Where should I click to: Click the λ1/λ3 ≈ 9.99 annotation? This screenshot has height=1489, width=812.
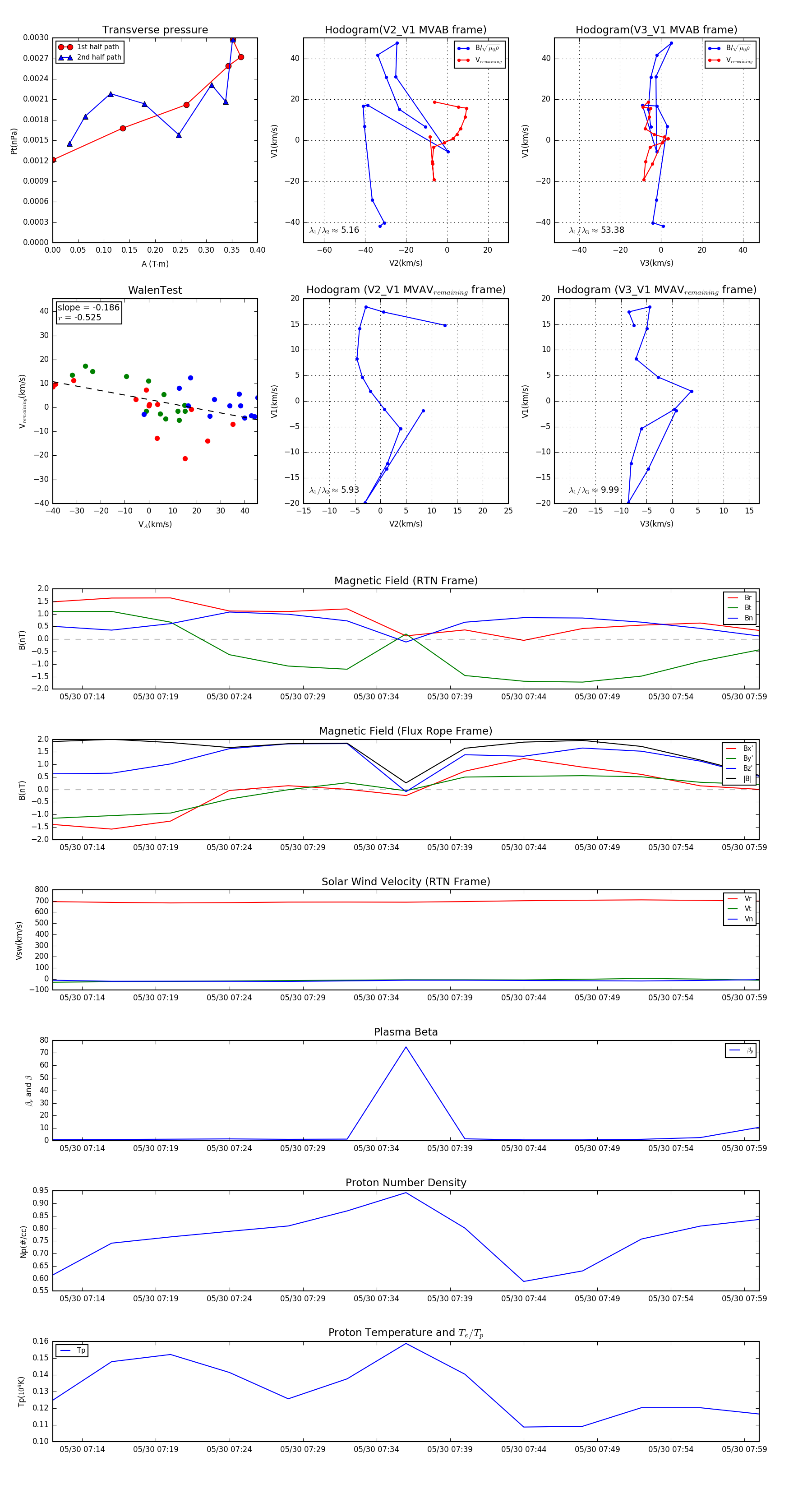point(594,490)
